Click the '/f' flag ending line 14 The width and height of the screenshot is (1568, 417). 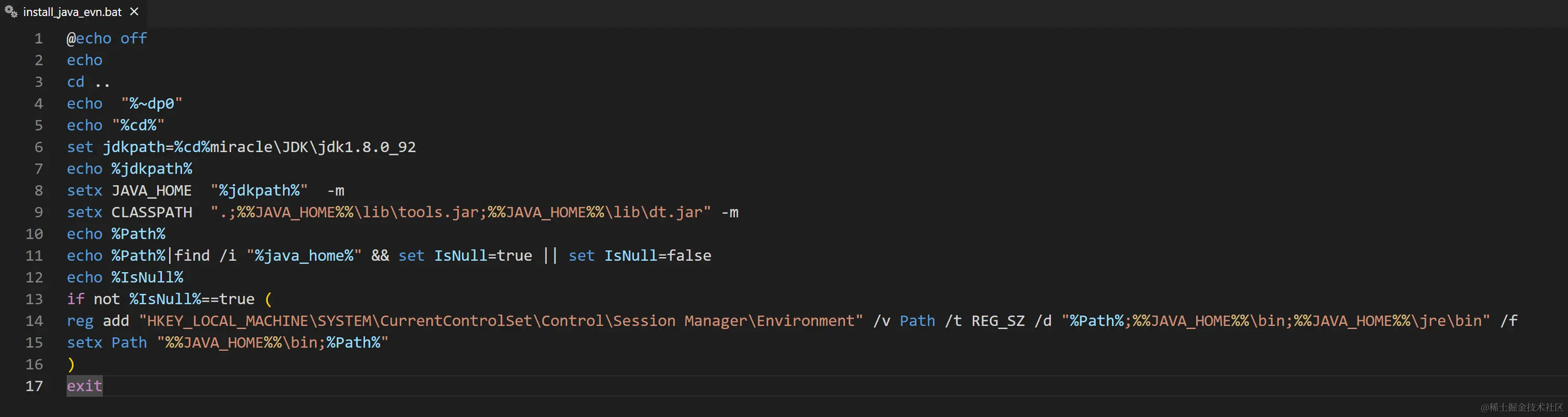1509,322
